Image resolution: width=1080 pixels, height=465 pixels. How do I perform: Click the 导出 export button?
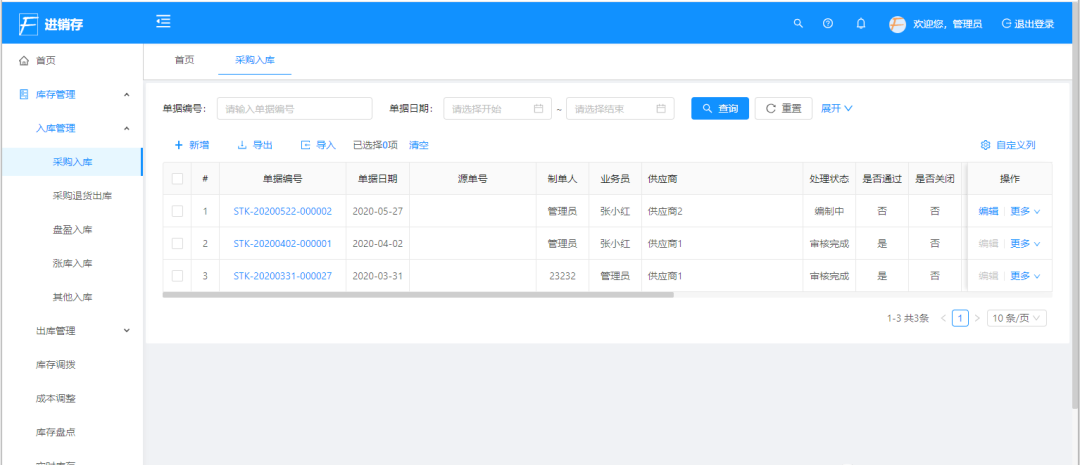254,145
